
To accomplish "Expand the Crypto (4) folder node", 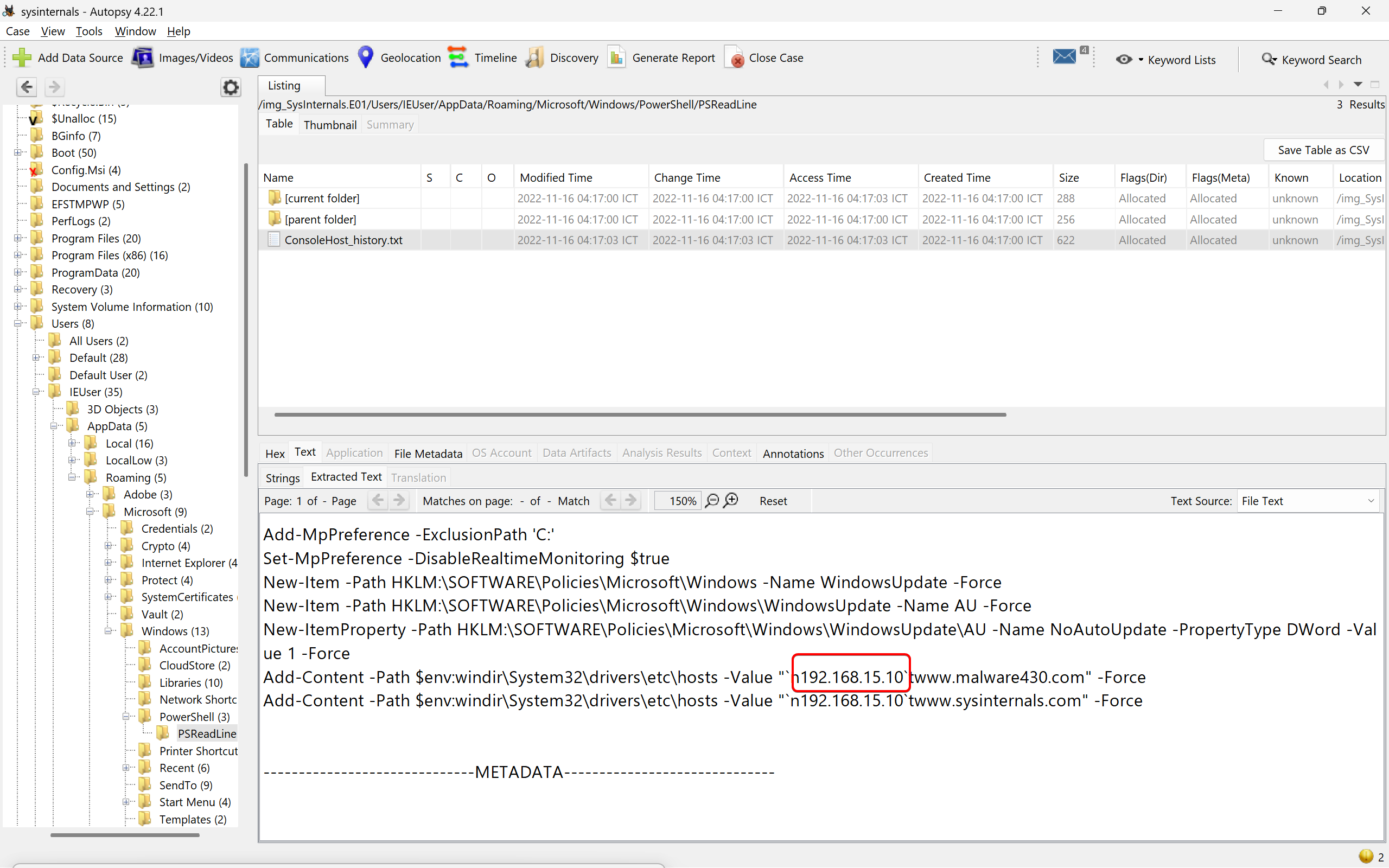I will 108,546.
